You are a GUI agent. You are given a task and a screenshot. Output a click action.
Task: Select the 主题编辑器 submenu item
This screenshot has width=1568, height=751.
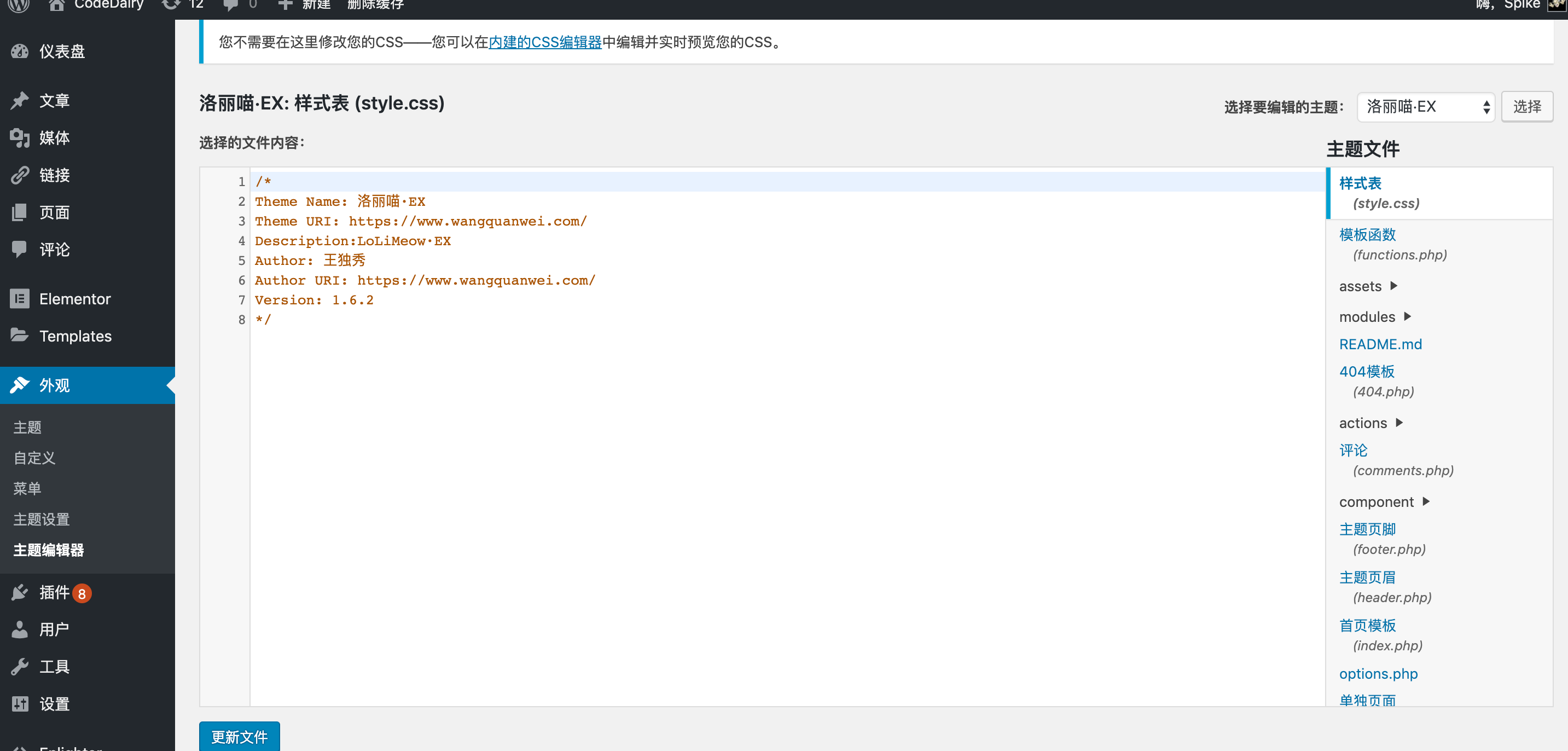point(49,551)
